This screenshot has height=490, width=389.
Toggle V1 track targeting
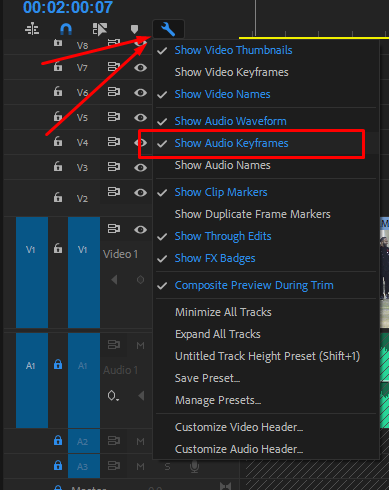[x=84, y=272]
